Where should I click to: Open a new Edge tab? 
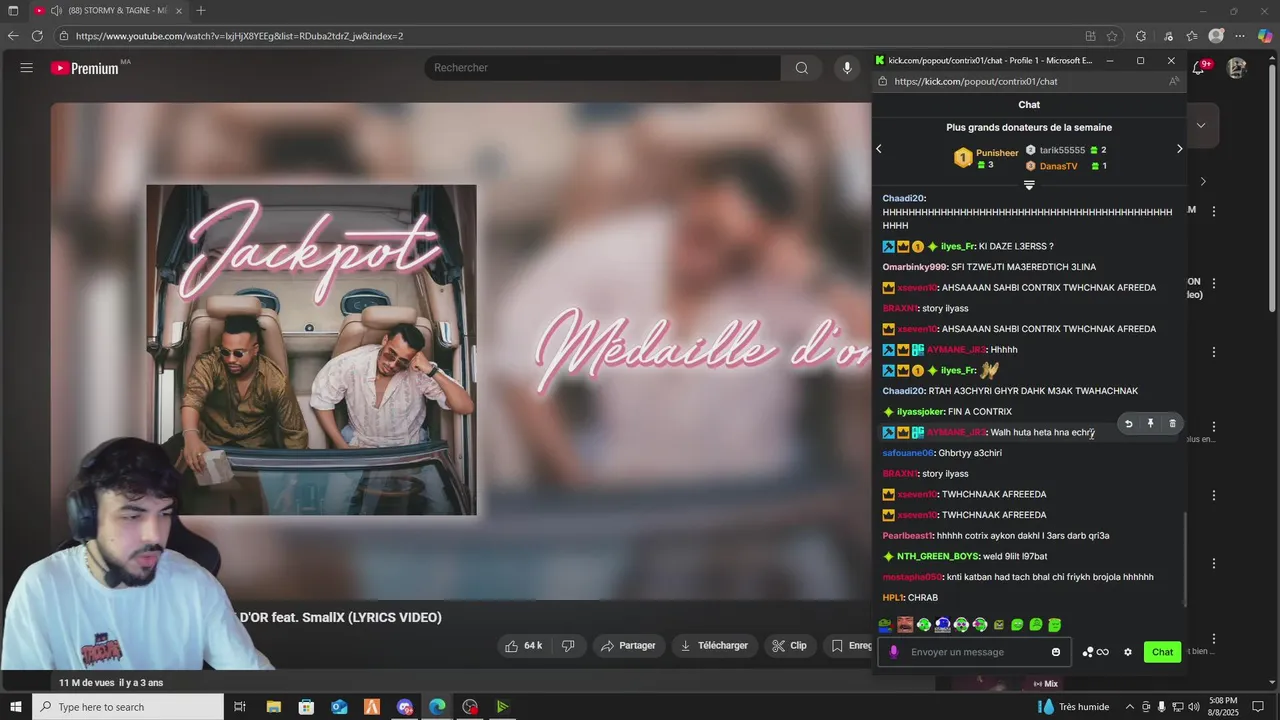(201, 11)
